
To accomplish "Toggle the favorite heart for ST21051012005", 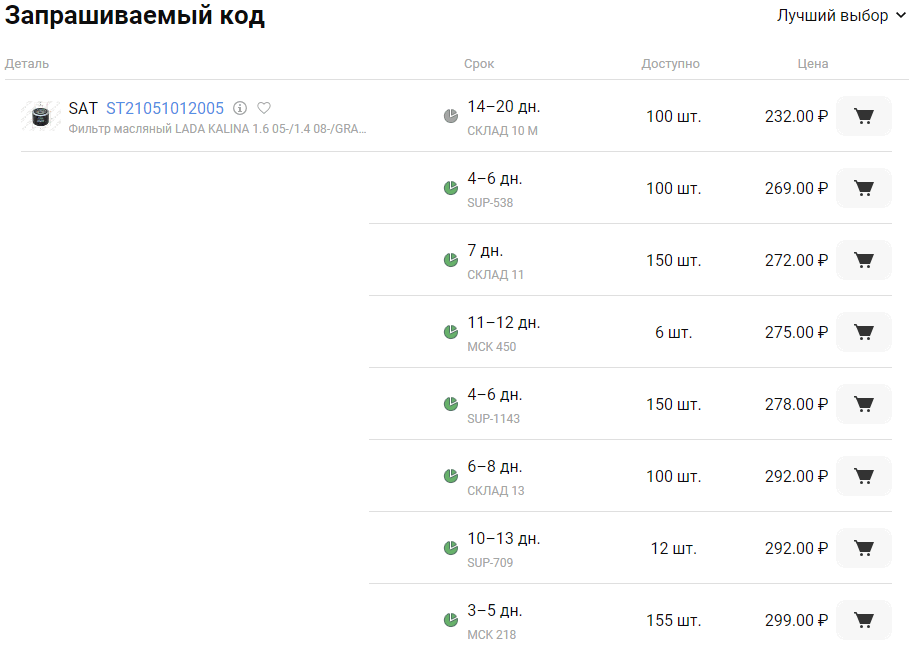I will pyautogui.click(x=264, y=108).
